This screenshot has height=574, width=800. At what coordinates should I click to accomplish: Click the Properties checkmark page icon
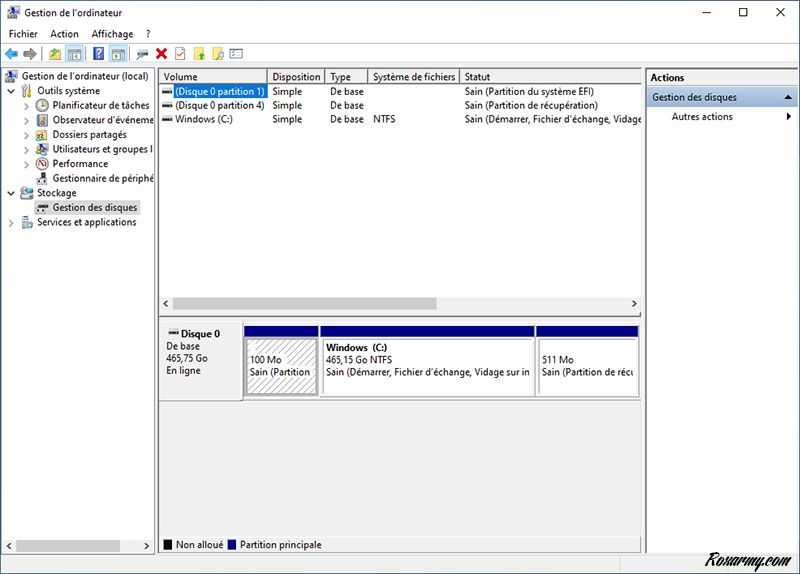click(180, 54)
